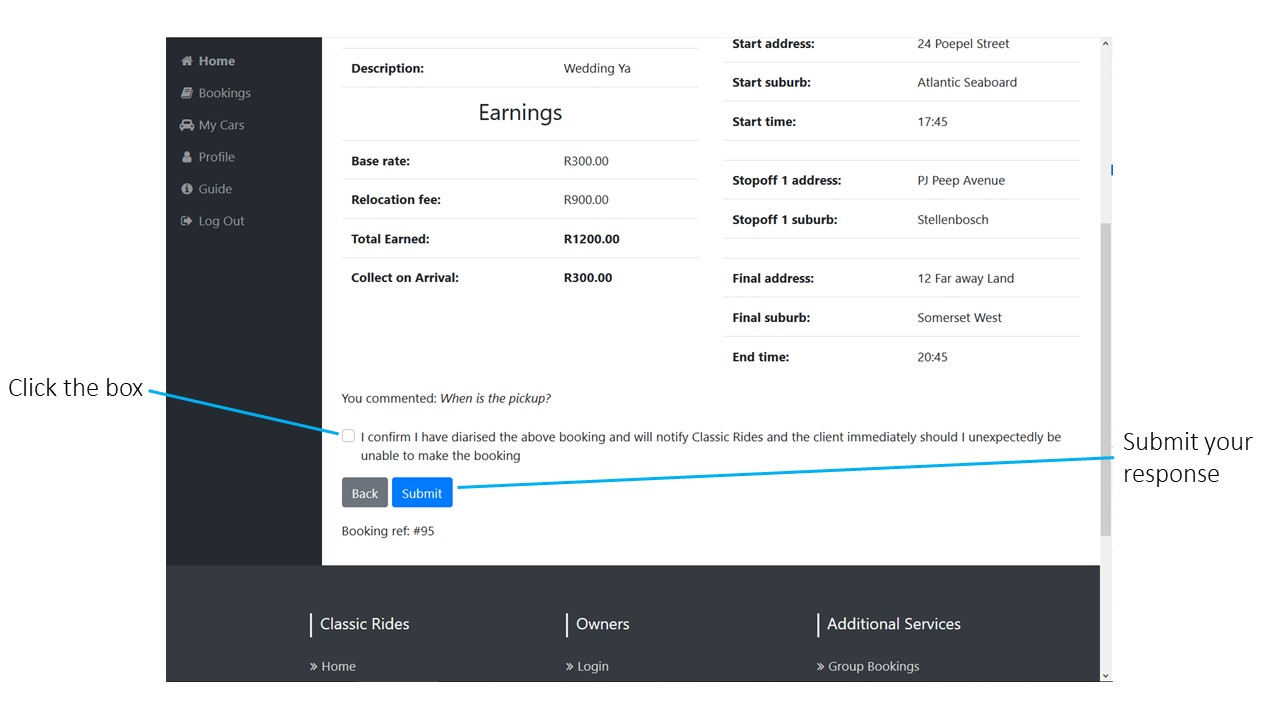Click the Somerset West suburb value
Image resolution: width=1280 pixels, height=720 pixels.
click(x=960, y=318)
